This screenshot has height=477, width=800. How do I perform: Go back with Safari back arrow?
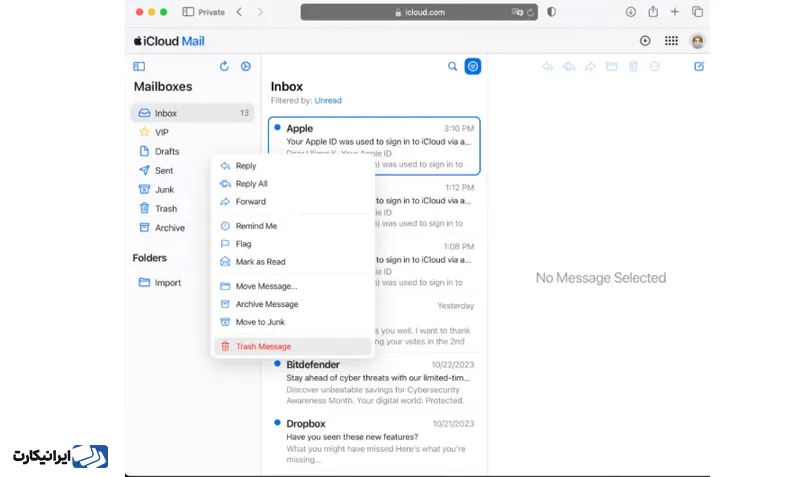tap(239, 12)
